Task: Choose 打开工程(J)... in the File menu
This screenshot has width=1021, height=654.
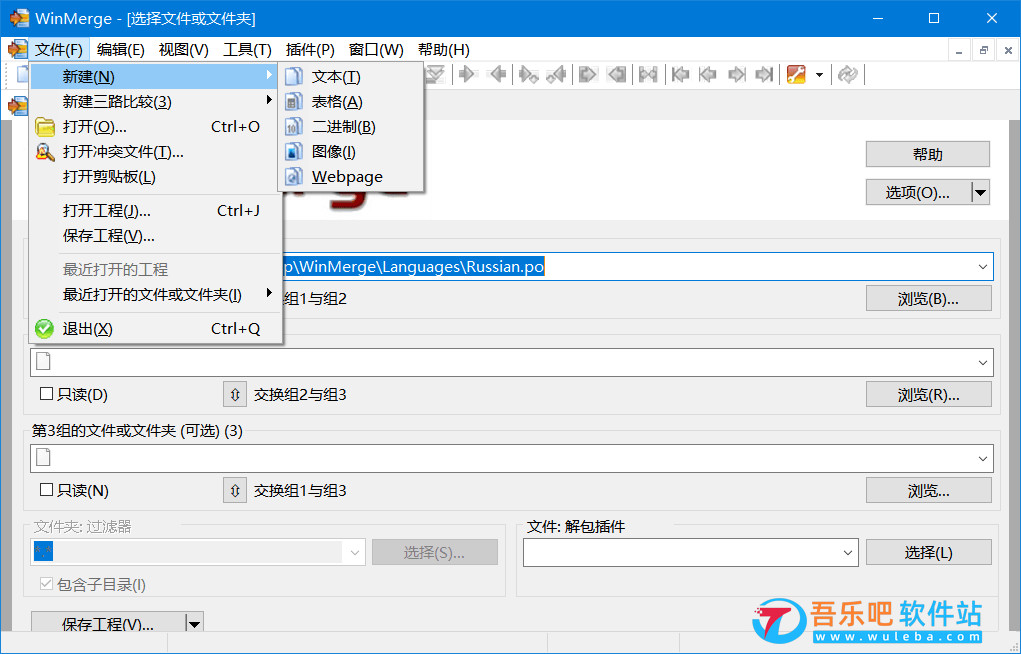Action: [x=156, y=211]
